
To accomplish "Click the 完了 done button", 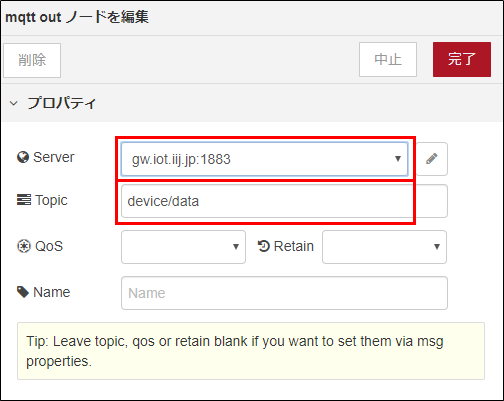I will pos(462,59).
